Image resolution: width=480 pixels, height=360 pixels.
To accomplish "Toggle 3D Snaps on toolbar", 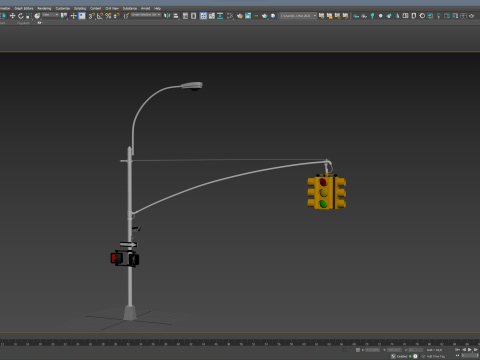I will (91, 16).
